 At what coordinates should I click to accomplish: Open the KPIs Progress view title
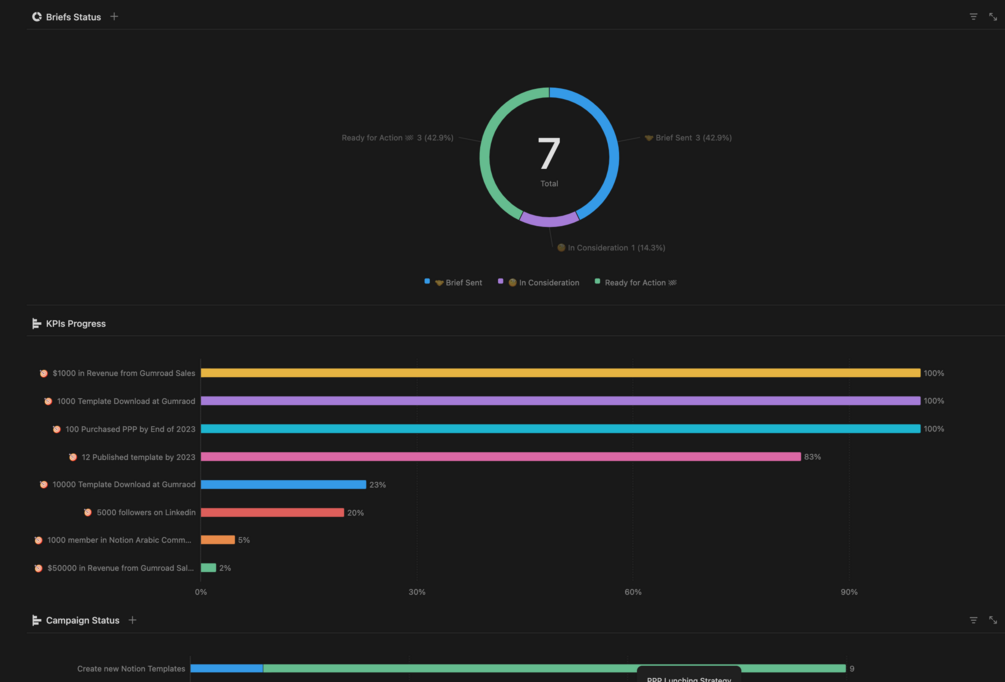click(69, 324)
